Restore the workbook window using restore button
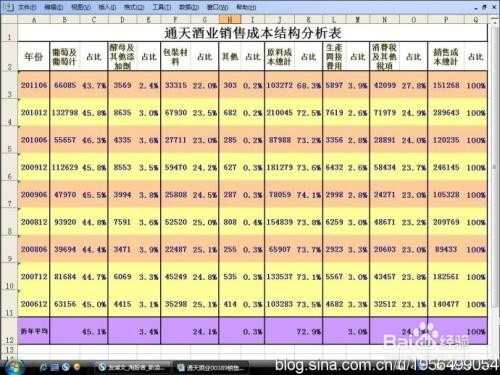Image resolution: width=500 pixels, height=375 pixels. point(484,7)
